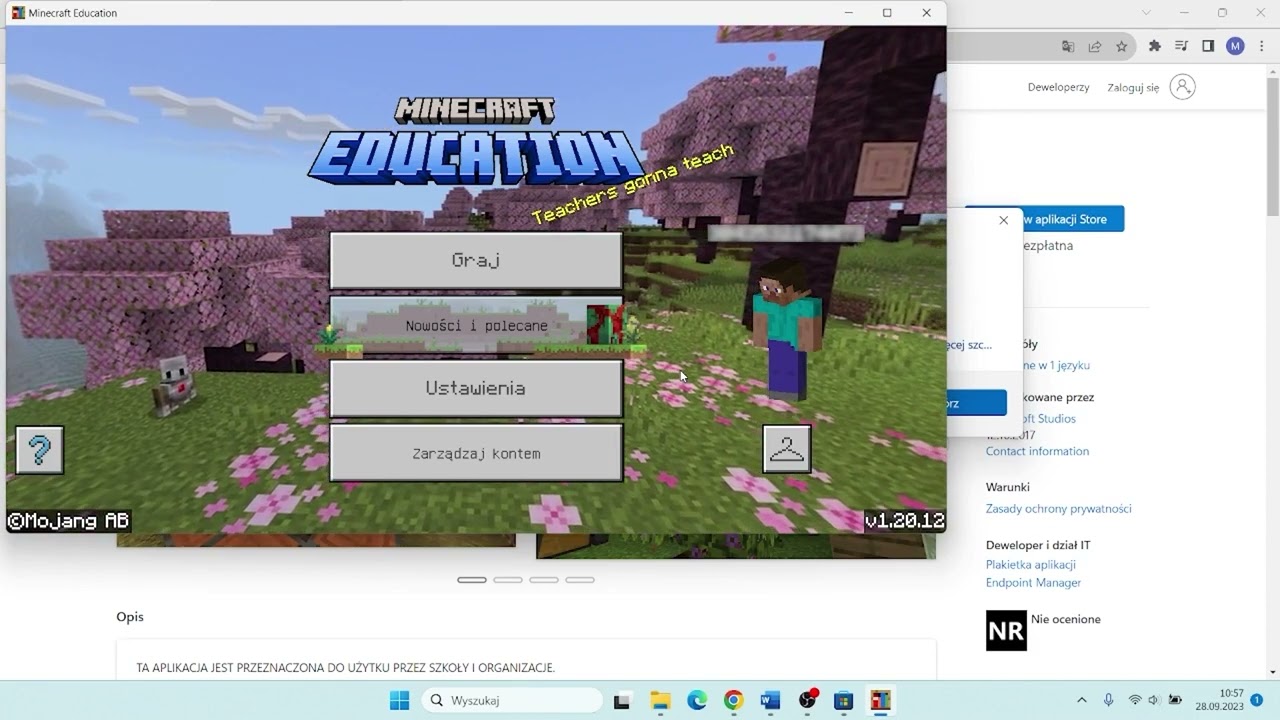Open Chrome profile avatar M

1235,46
